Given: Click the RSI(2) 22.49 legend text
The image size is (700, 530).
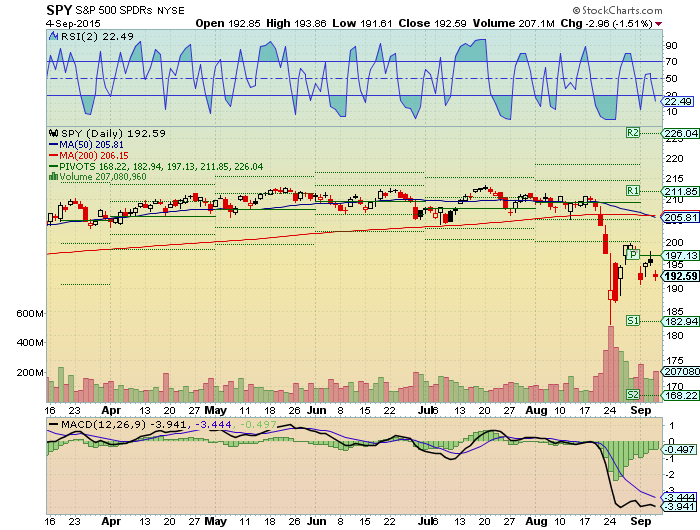Looking at the screenshot, I should (x=97, y=37).
